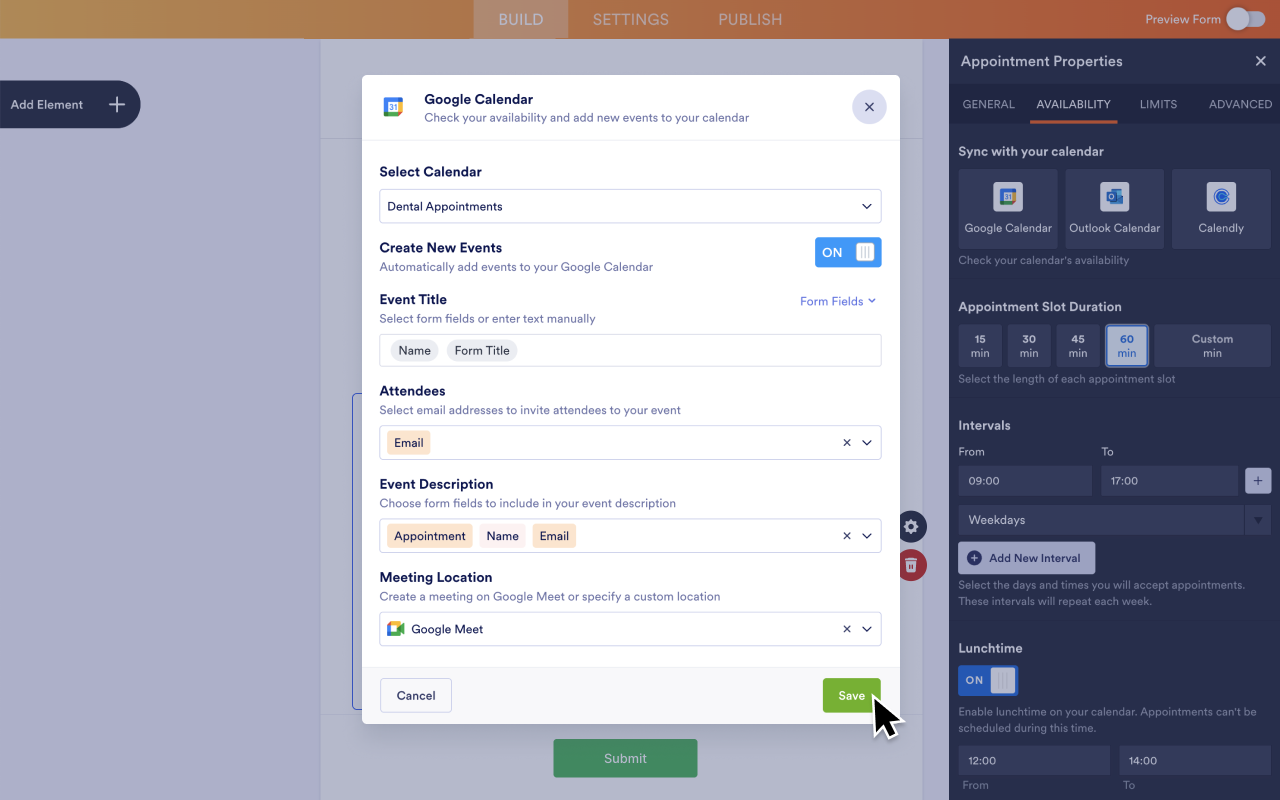Click the 12:00 lunchtime From field

tap(1034, 760)
